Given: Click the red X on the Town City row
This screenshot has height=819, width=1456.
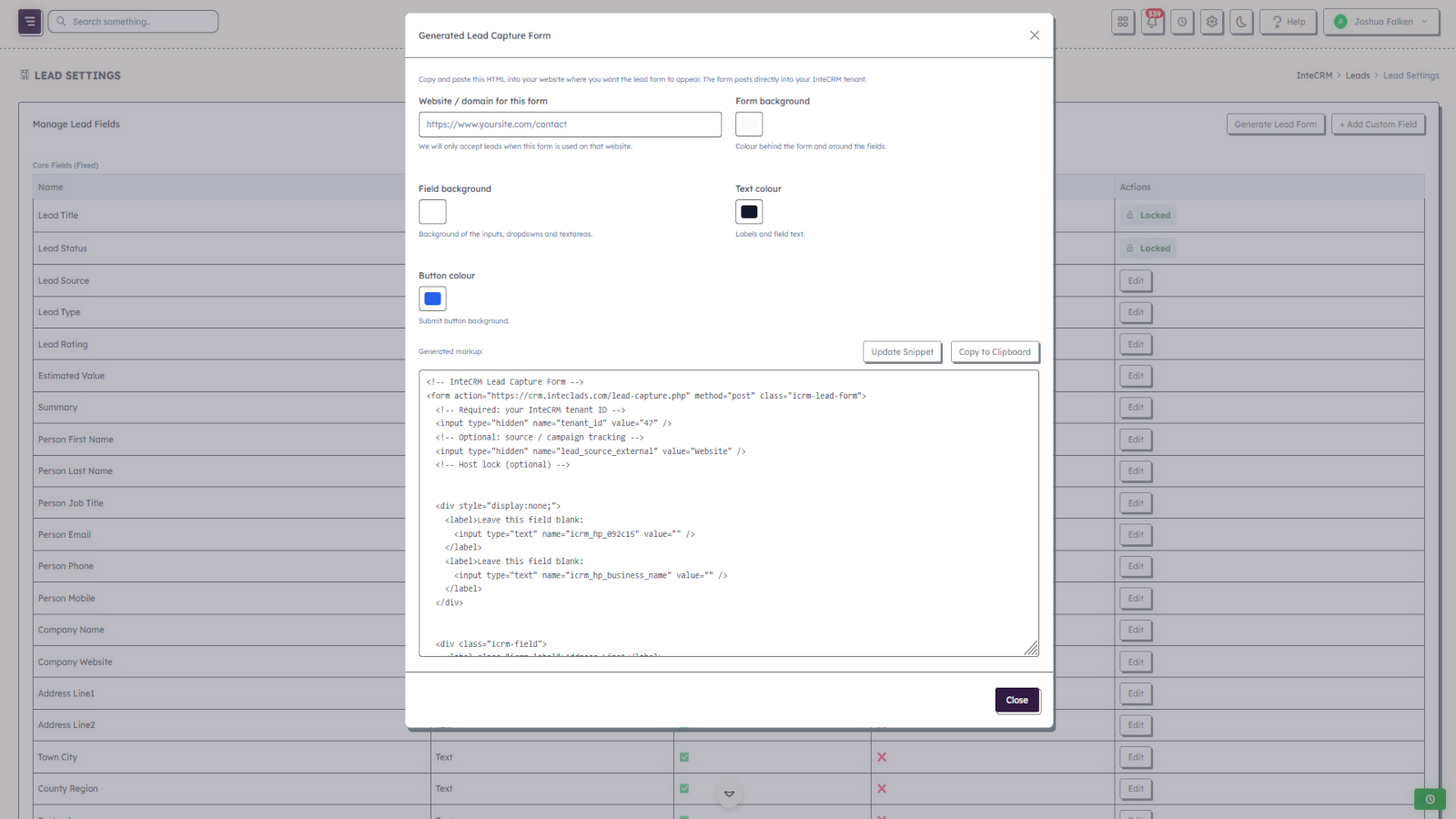Looking at the screenshot, I should click(881, 756).
